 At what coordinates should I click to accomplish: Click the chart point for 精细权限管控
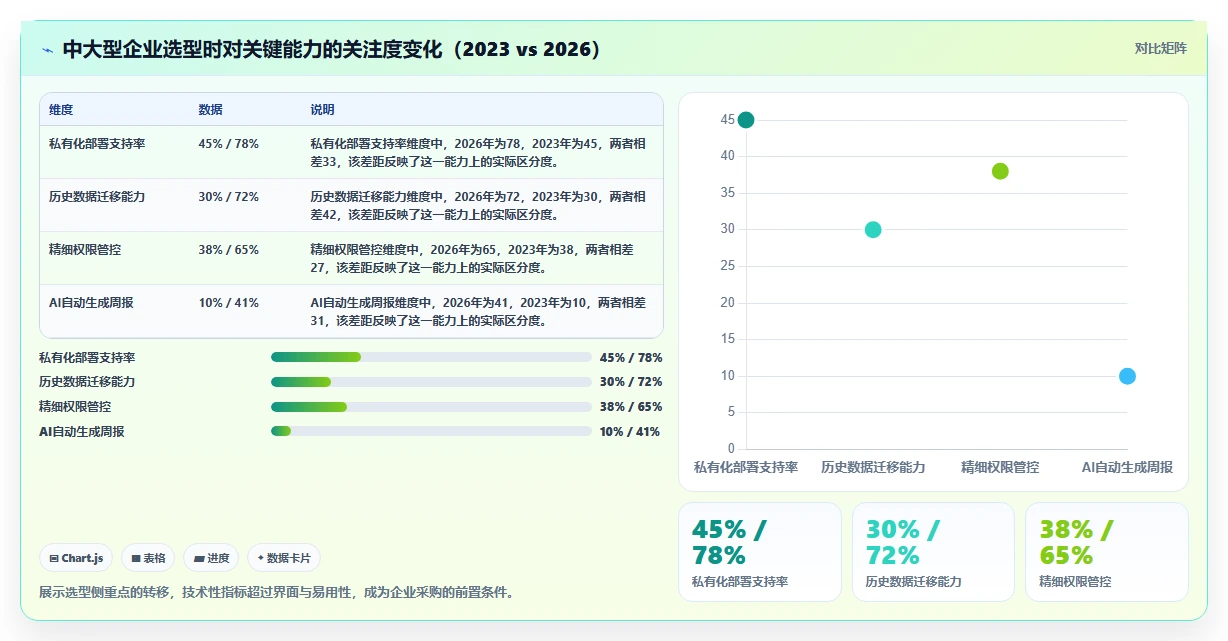click(x=1000, y=171)
